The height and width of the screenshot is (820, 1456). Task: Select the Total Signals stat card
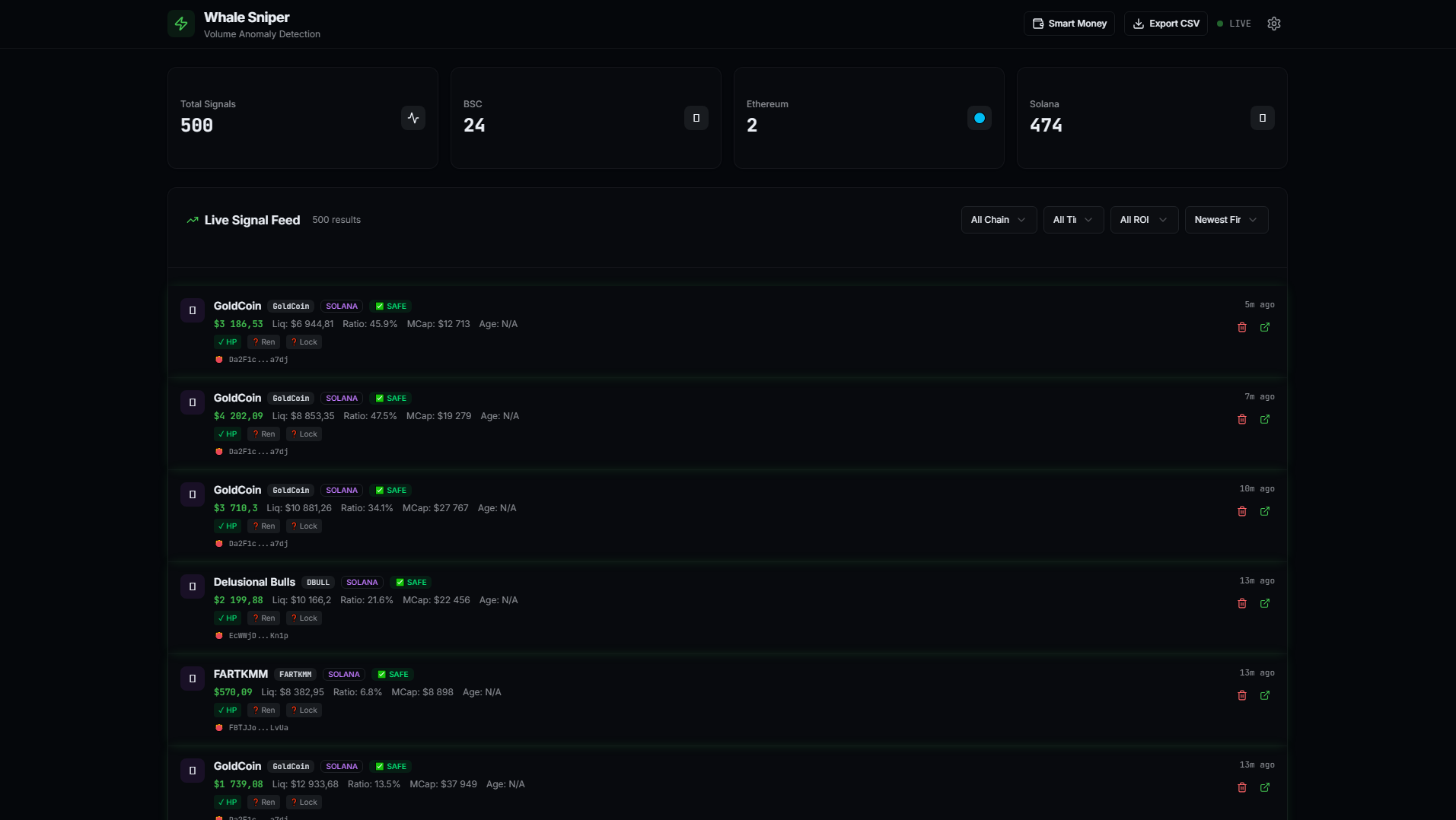point(303,118)
